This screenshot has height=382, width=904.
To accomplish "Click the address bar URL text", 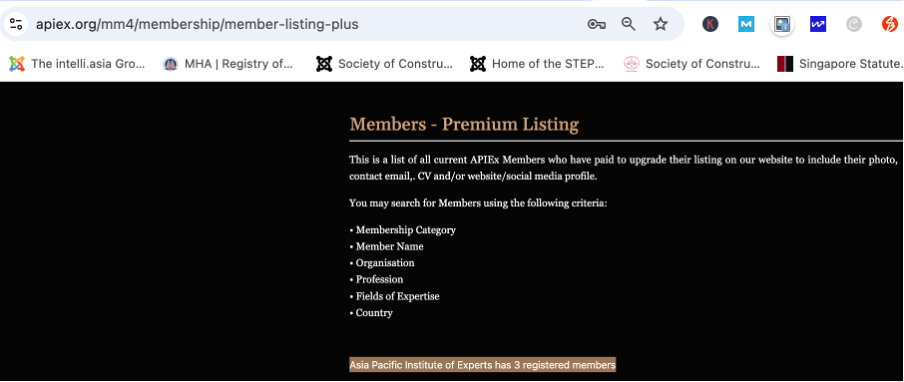I will (197, 24).
